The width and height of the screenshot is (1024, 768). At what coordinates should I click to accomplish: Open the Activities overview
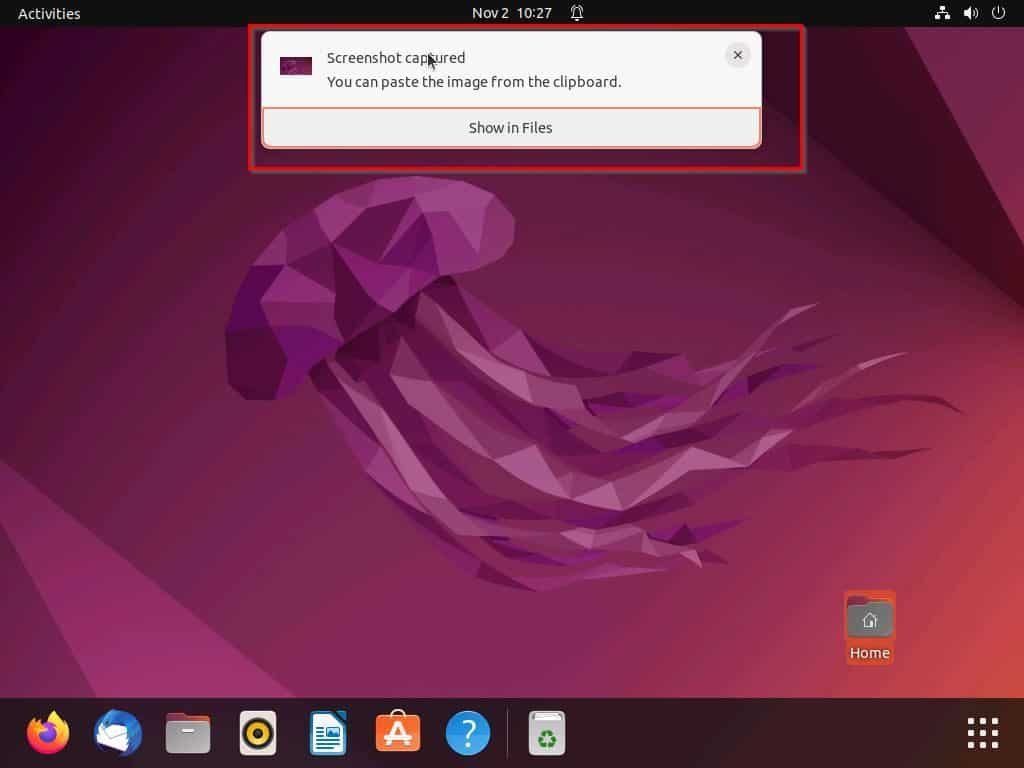49,13
